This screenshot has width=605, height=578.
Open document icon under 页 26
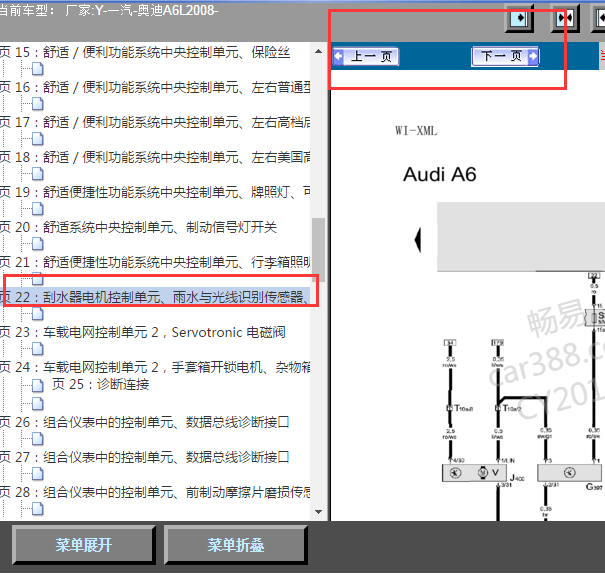(x=37, y=439)
